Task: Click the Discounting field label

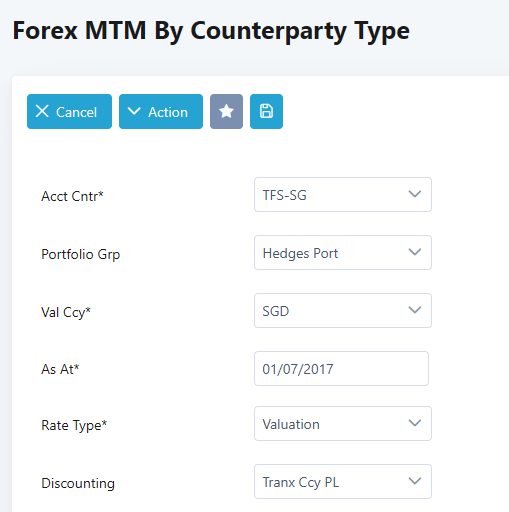Action: click(78, 483)
